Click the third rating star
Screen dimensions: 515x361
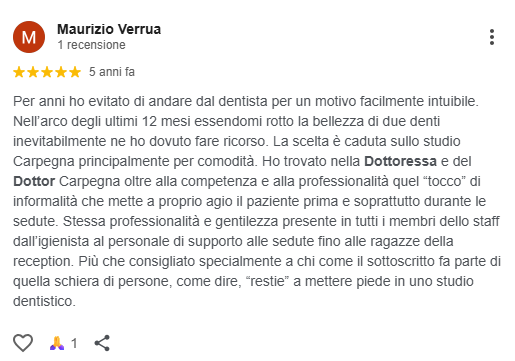(47, 72)
